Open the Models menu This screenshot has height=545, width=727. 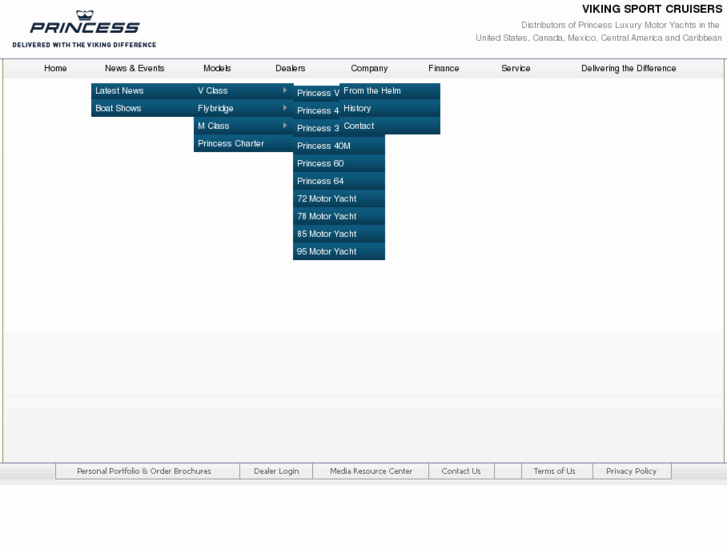pos(217,68)
